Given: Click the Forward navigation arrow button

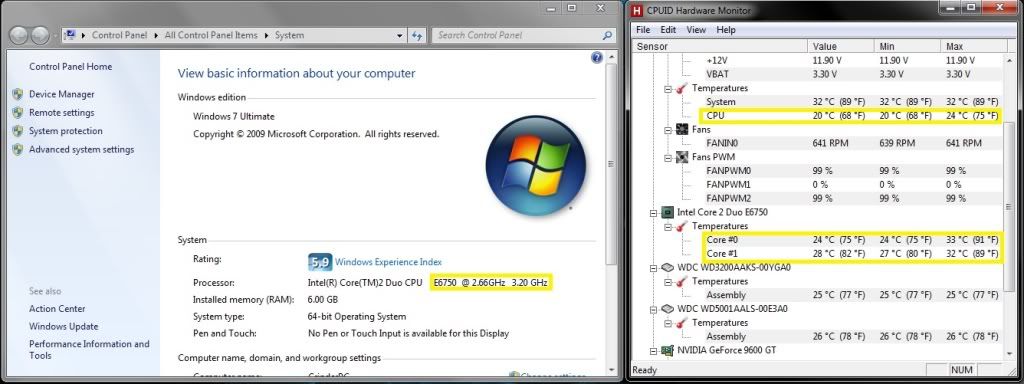Looking at the screenshot, I should coord(40,35).
